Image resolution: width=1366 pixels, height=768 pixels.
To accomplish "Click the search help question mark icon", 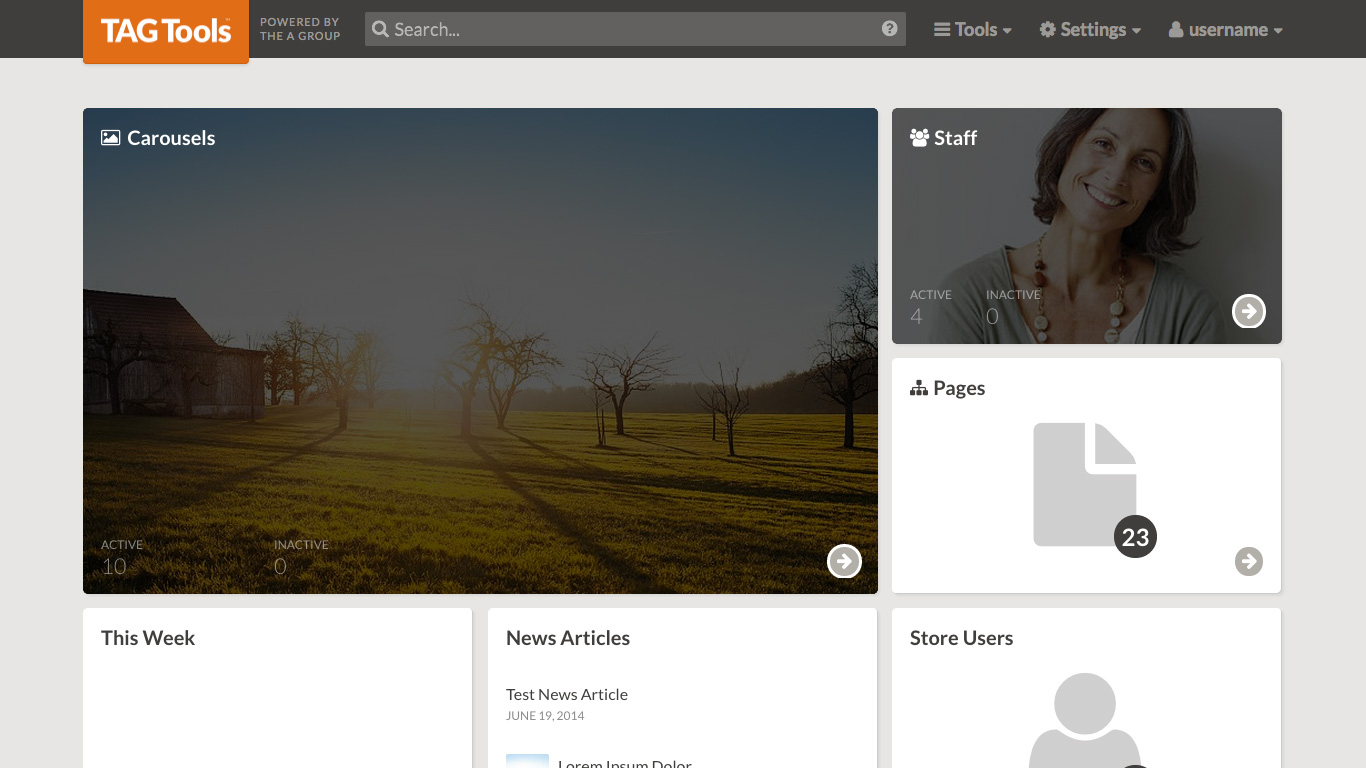I will tap(889, 29).
